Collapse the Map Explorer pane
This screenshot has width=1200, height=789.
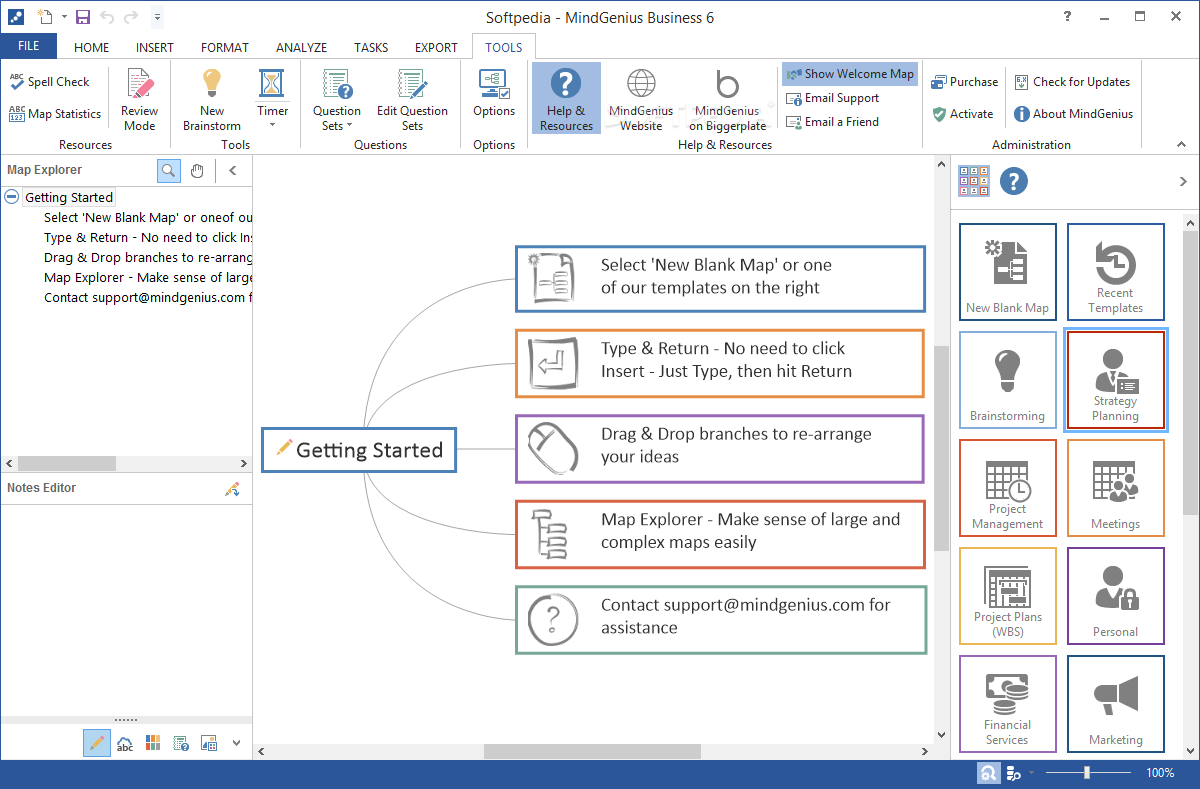pos(233,170)
